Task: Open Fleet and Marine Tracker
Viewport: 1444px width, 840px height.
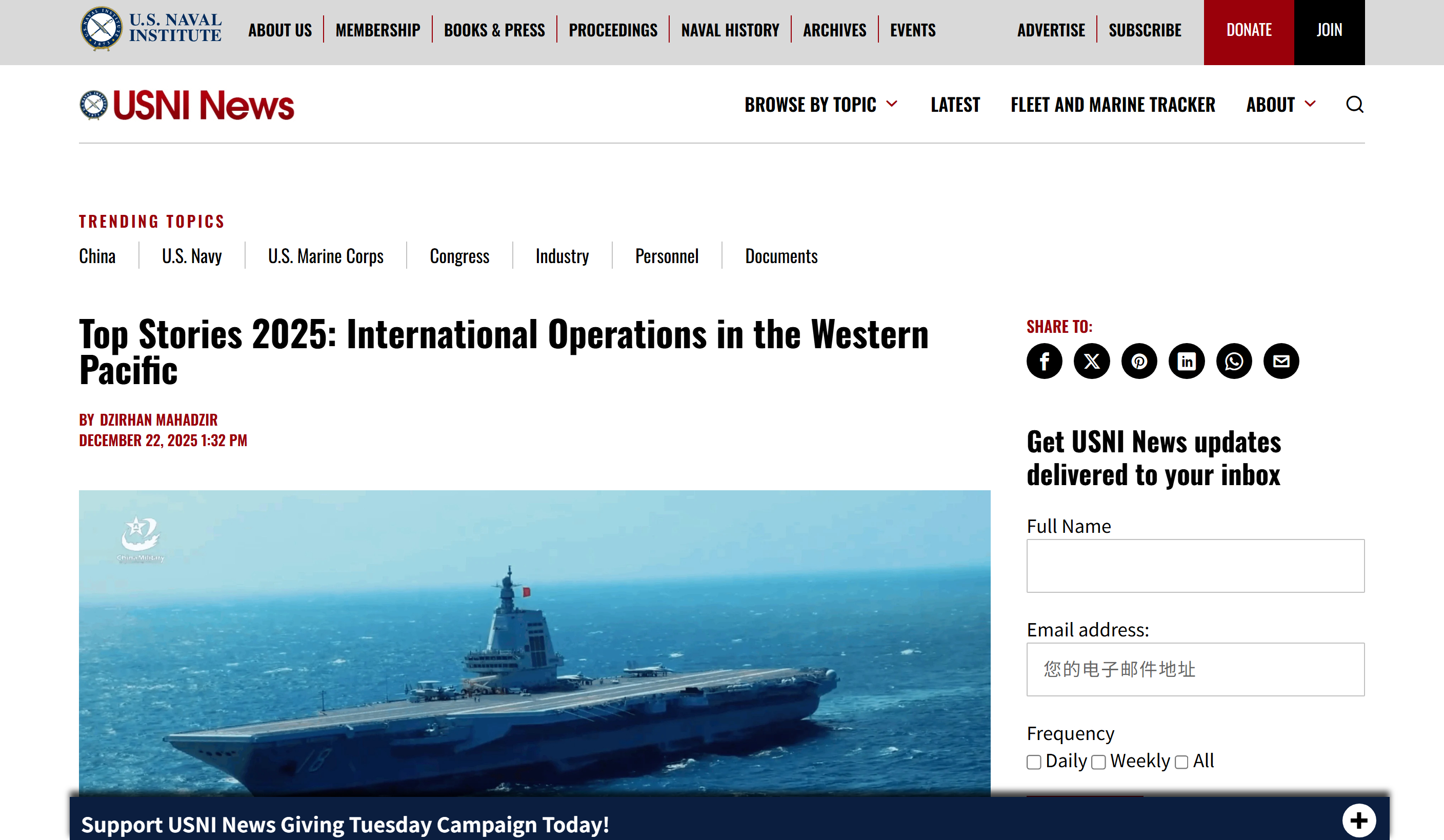Action: click(x=1112, y=105)
